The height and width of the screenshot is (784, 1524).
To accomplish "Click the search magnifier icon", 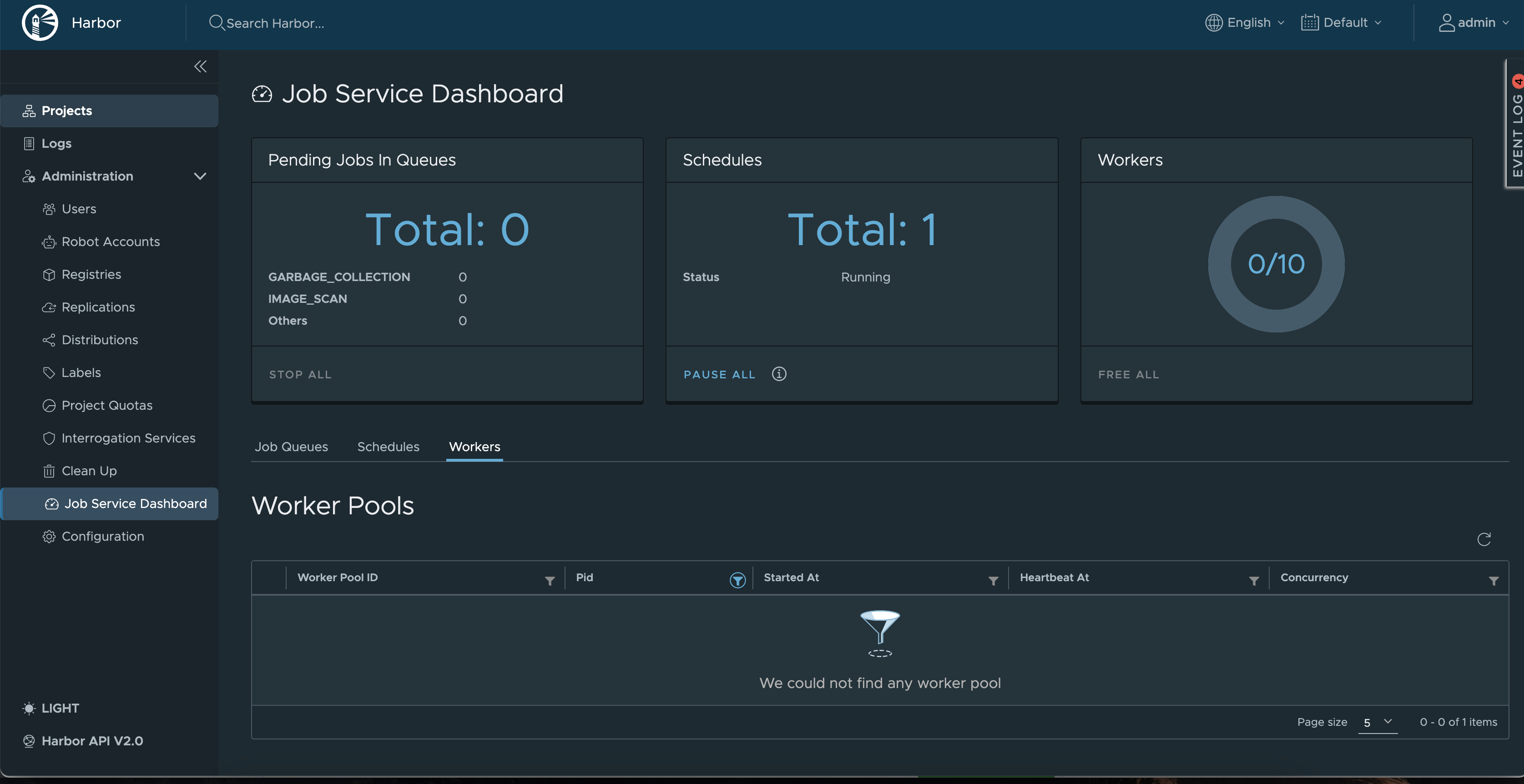I will [x=217, y=22].
